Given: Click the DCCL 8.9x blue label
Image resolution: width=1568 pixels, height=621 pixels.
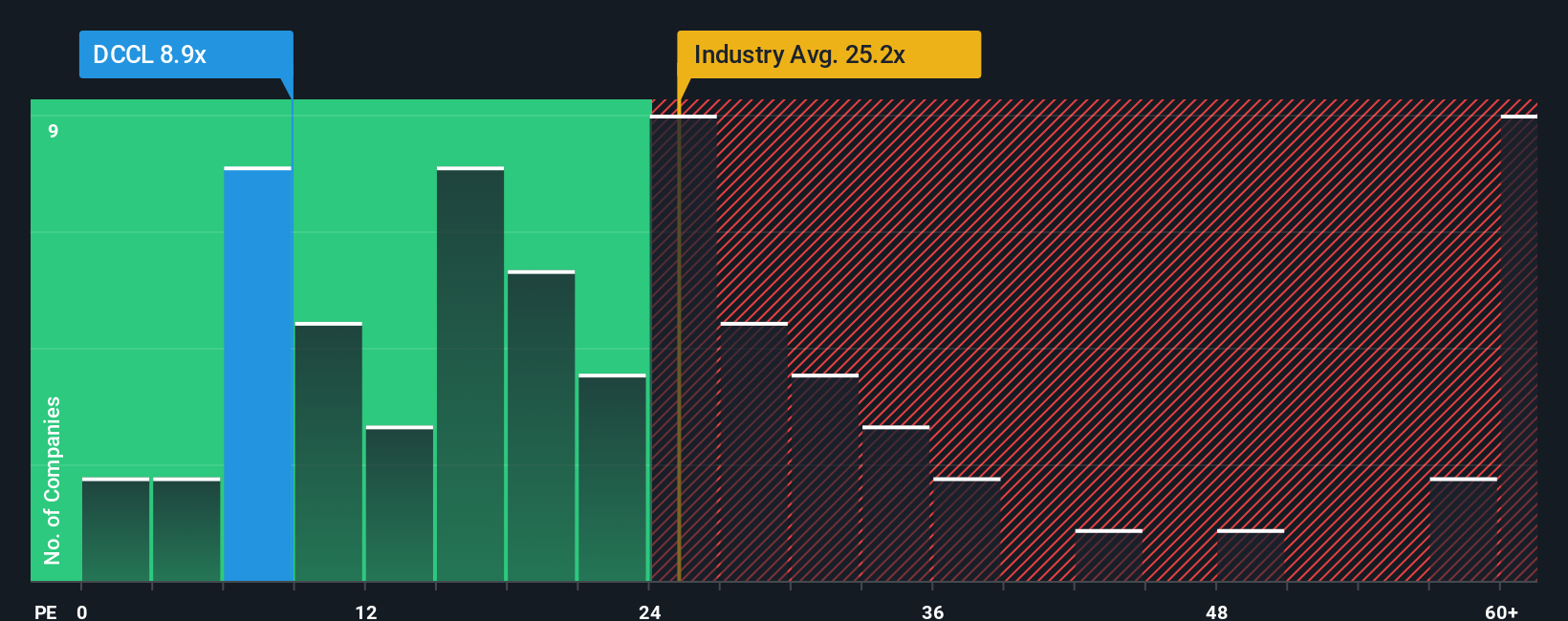Looking at the screenshot, I should pyautogui.click(x=185, y=54).
